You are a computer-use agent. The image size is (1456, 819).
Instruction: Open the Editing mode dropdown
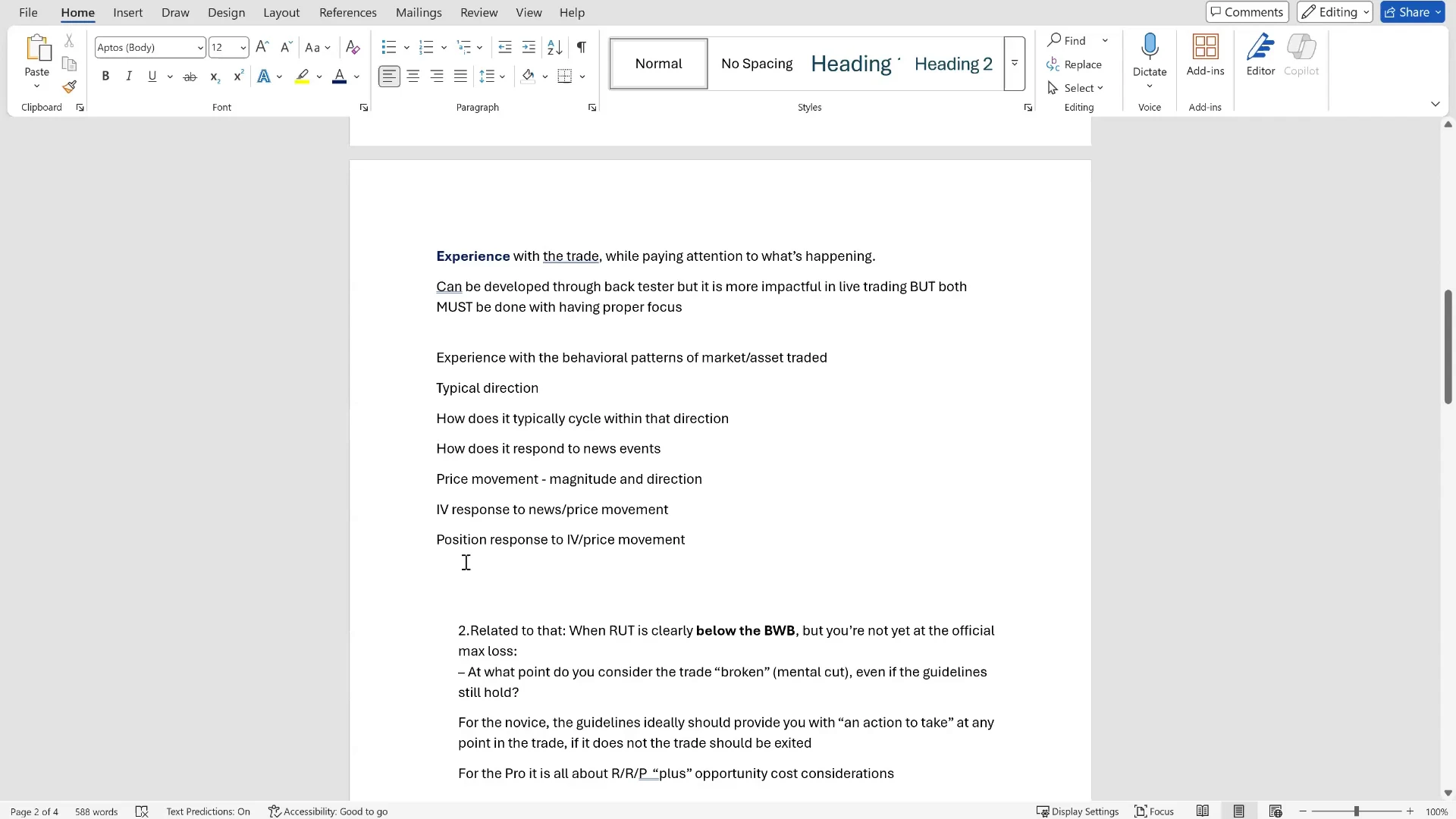pos(1335,12)
